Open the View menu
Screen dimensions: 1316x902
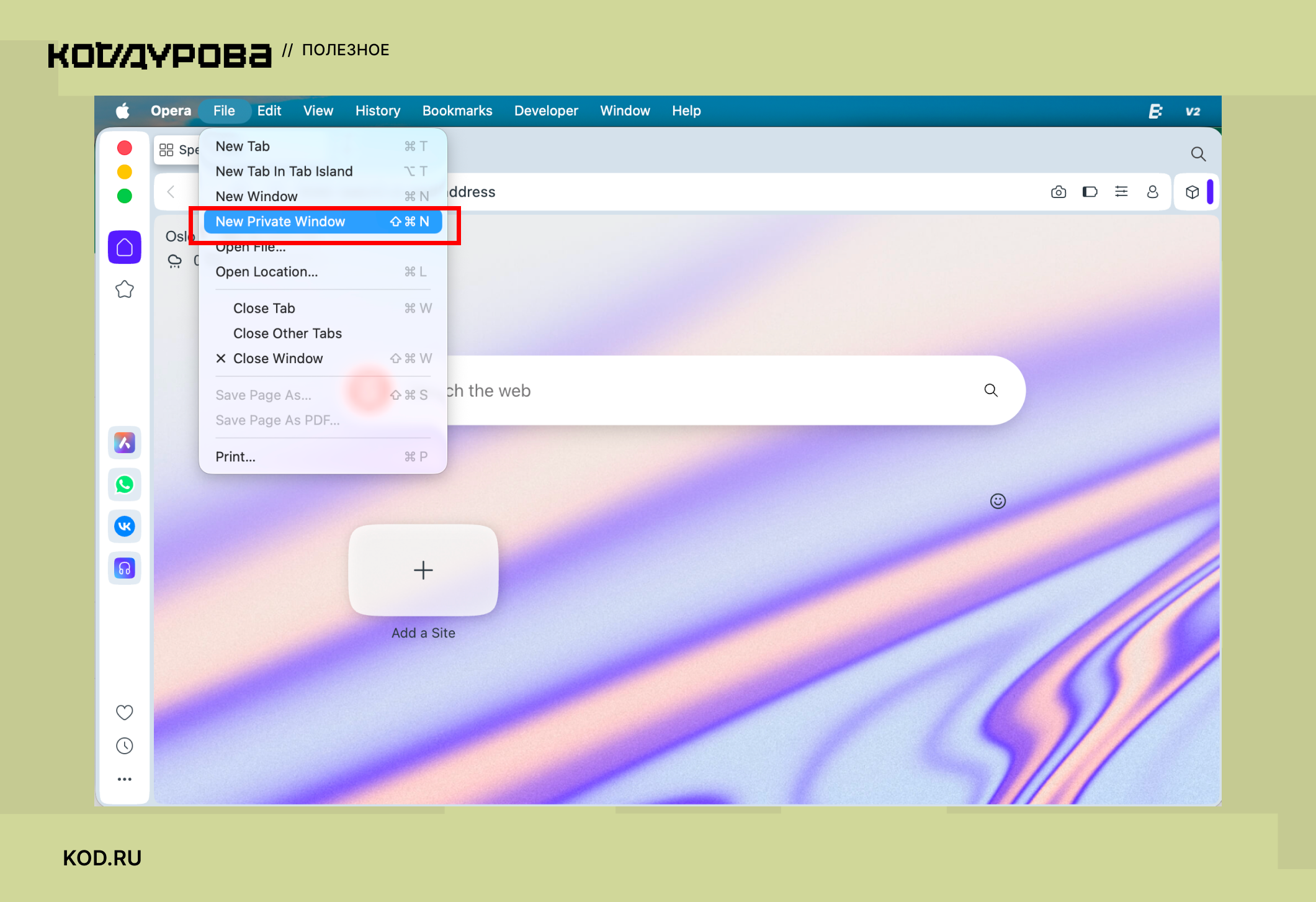(x=318, y=110)
